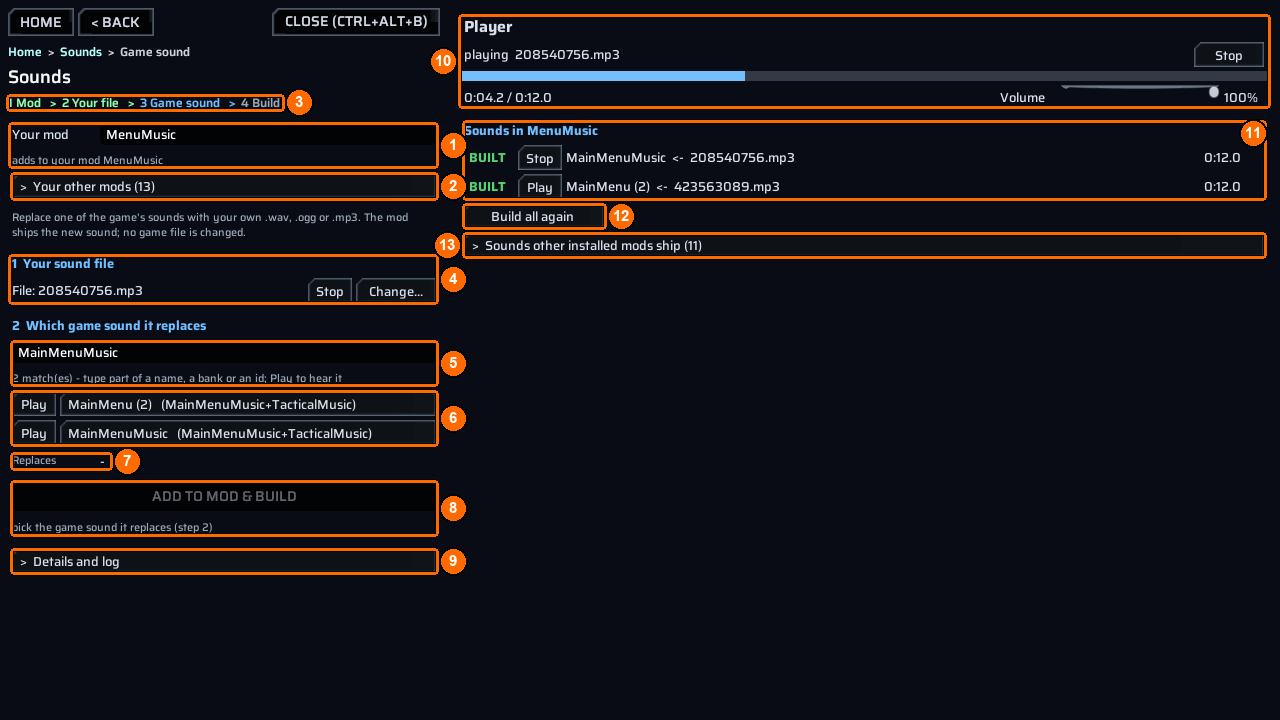Click ADD TO MOD & BUILD

coord(224,497)
